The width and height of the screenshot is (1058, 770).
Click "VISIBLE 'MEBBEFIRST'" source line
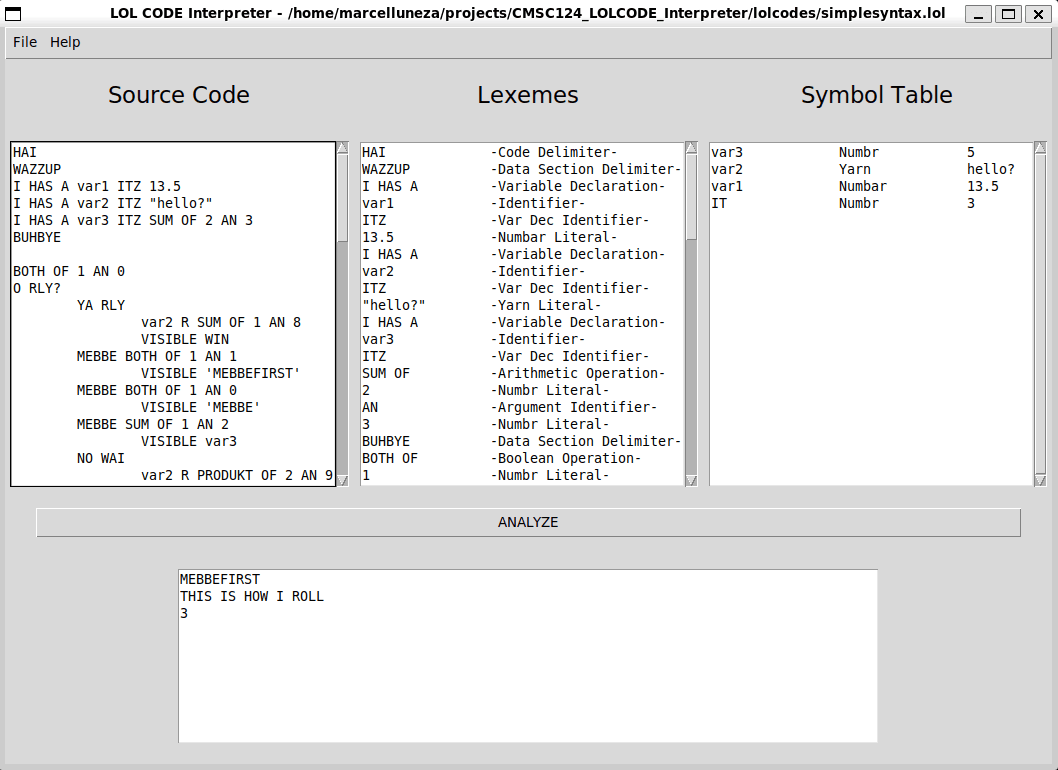(221, 373)
